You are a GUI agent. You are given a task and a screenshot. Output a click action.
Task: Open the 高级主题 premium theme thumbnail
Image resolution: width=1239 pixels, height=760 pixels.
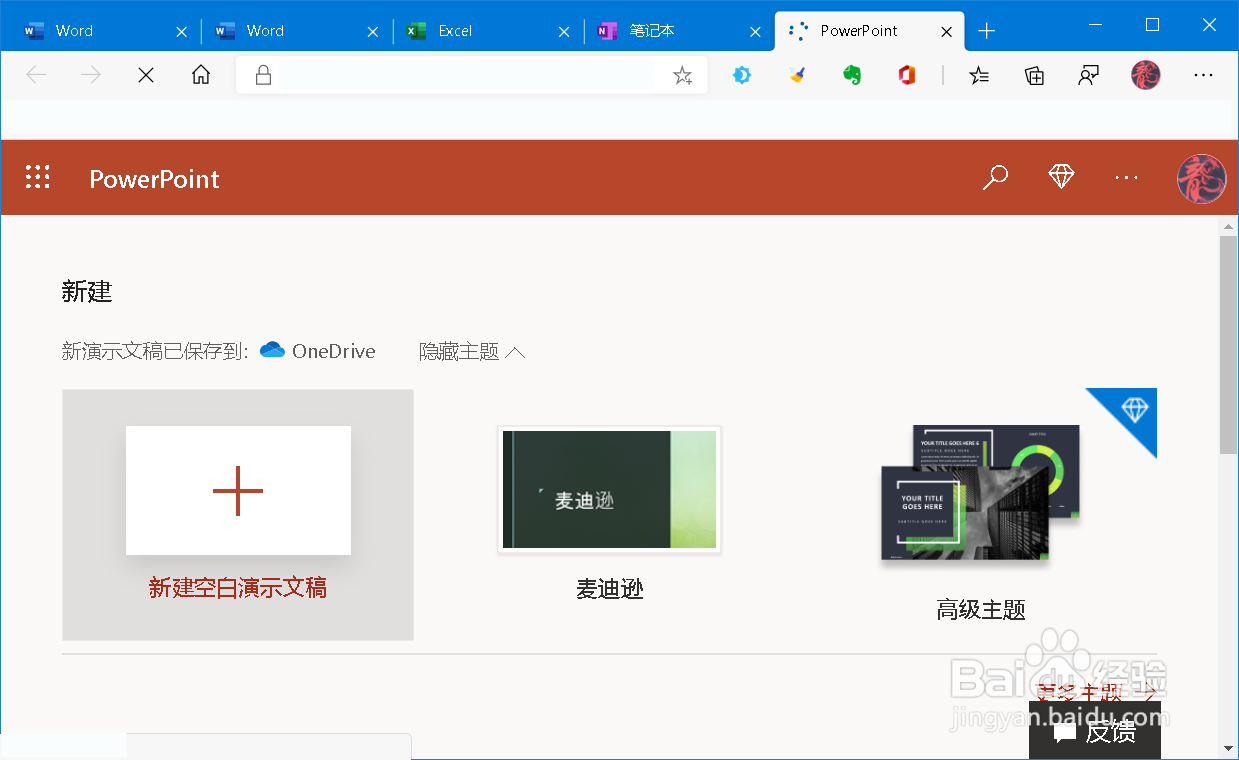[981, 493]
